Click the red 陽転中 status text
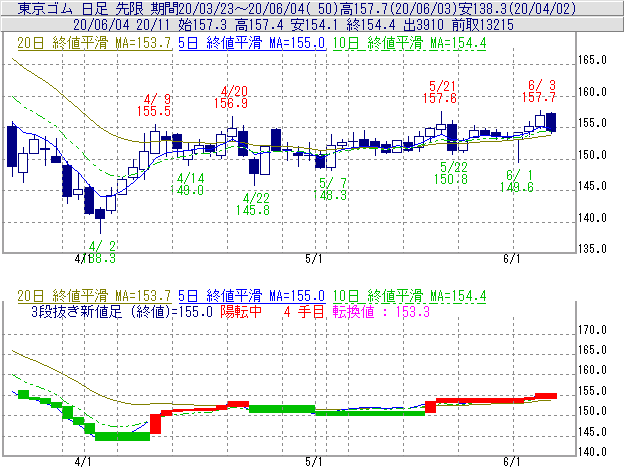 [241, 311]
